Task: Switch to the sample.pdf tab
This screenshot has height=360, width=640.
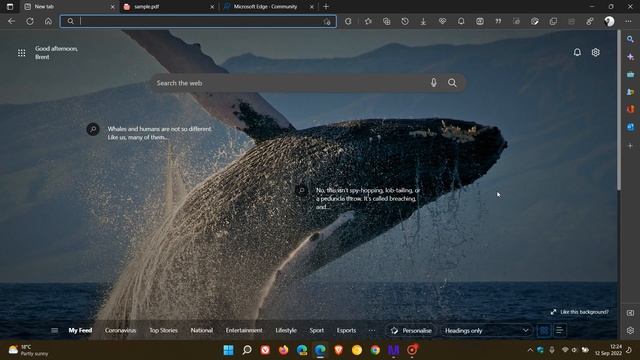Action: (168, 7)
